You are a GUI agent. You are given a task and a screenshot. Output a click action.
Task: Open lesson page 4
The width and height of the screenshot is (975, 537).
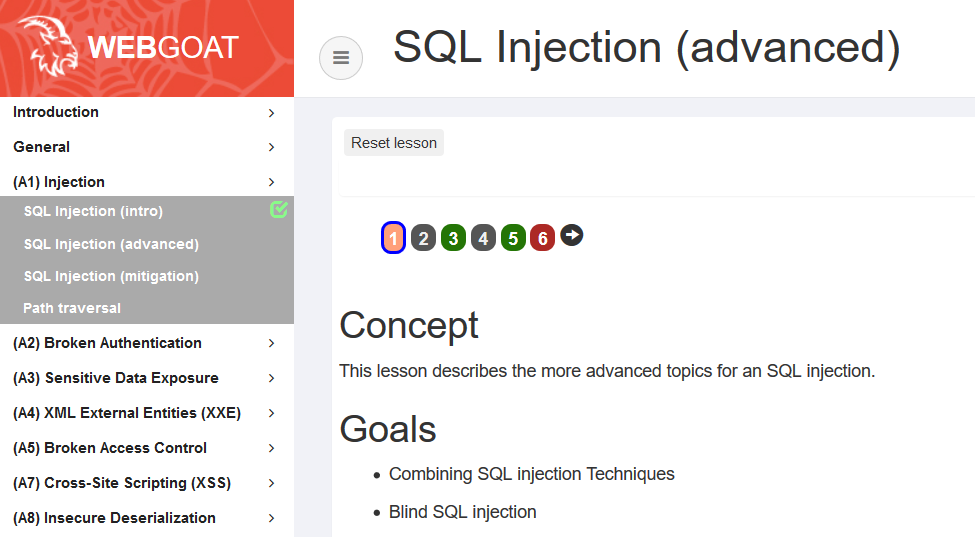[x=483, y=238]
